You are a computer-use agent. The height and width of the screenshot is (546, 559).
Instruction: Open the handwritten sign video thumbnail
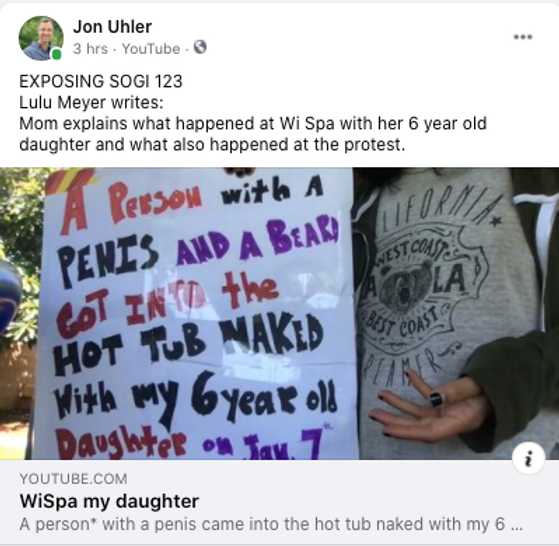click(x=280, y=313)
